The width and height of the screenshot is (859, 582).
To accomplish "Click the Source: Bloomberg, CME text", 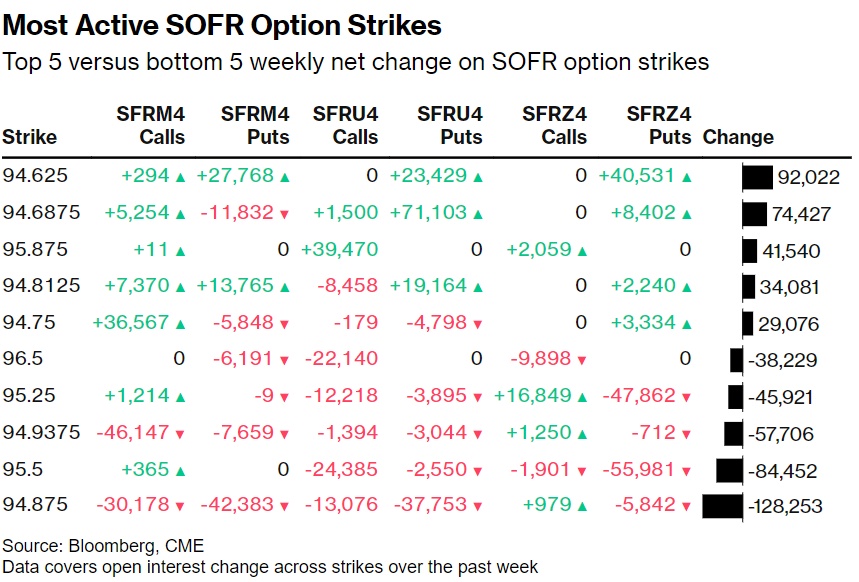I will coord(103,546).
